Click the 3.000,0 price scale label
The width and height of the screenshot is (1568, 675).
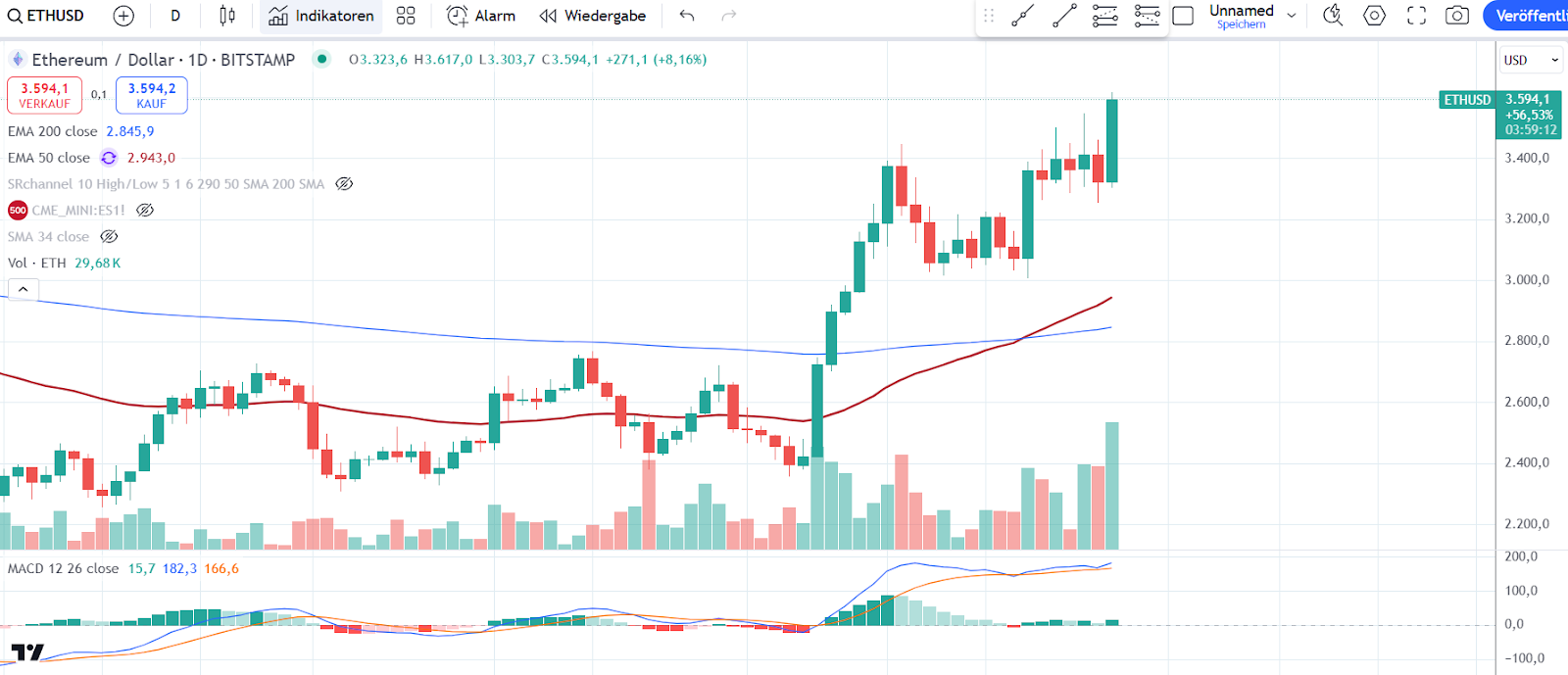tap(1527, 280)
